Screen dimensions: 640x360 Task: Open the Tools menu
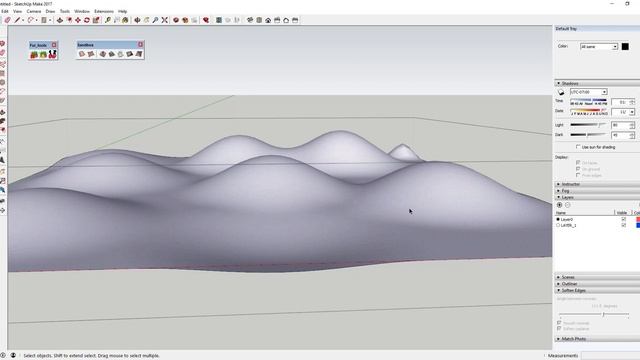tap(65, 11)
